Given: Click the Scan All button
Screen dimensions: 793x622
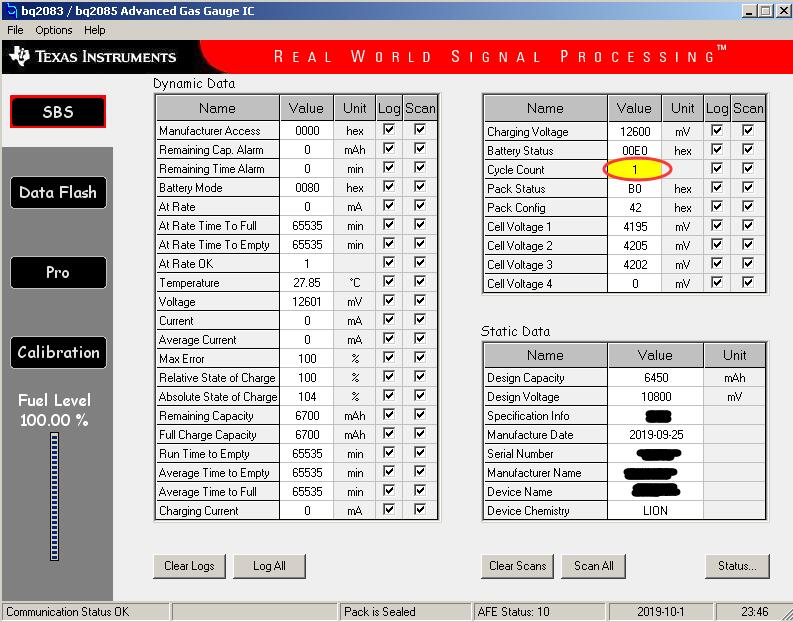Looking at the screenshot, I should point(594,566).
